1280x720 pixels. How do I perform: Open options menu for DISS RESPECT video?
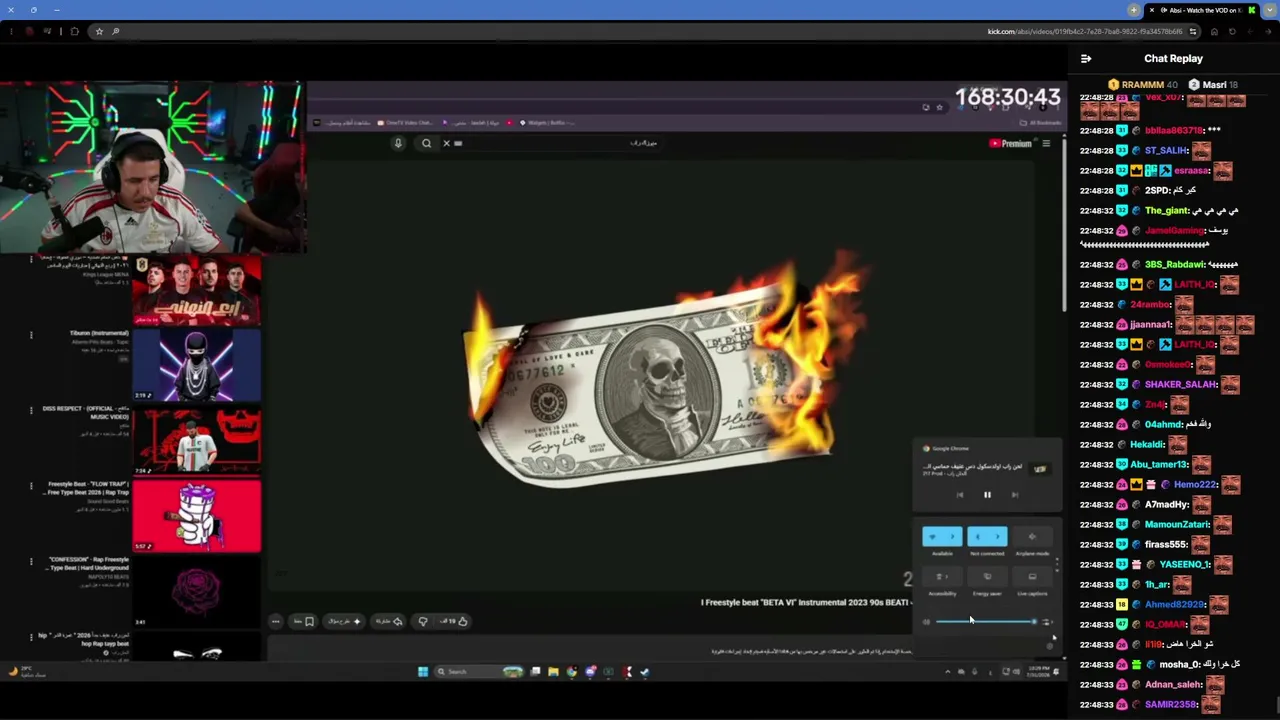point(31,411)
